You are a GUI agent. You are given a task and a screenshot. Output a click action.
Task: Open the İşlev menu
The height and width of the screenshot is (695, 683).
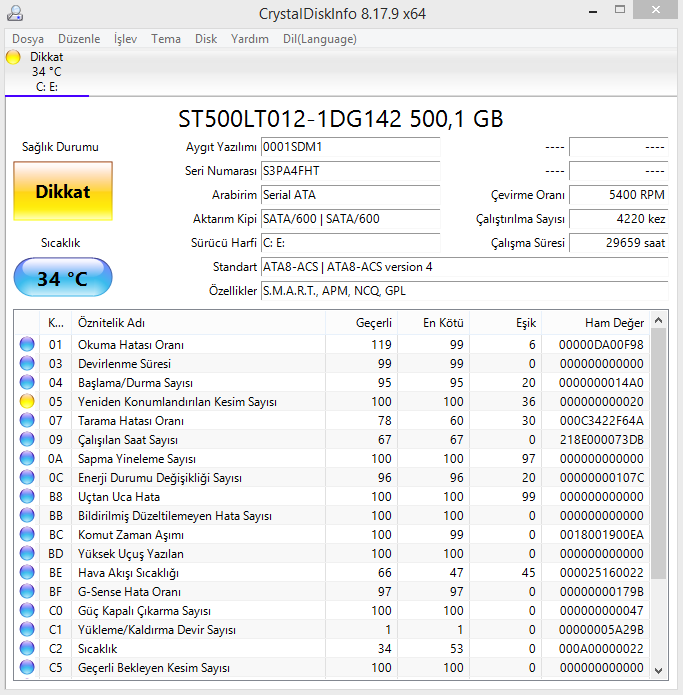pyautogui.click(x=125, y=39)
